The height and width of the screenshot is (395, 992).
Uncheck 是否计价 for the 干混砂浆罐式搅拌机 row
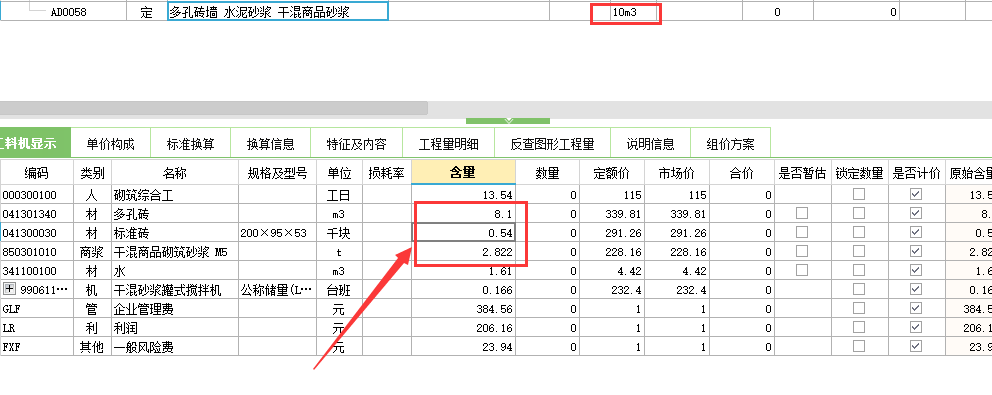[915, 290]
